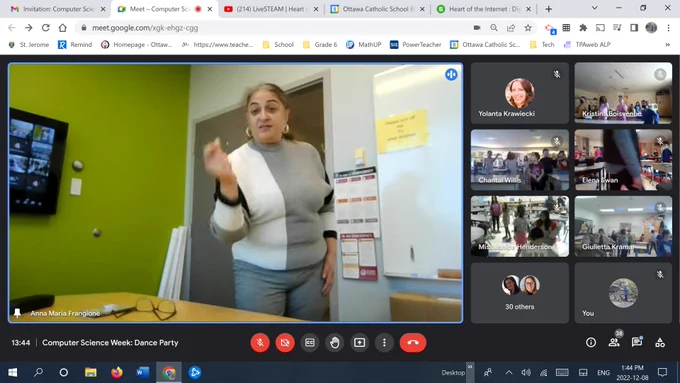The image size is (680, 383).
Task: Switch to the Invitation: Computer Science Gmail tab
Action: tap(59, 9)
